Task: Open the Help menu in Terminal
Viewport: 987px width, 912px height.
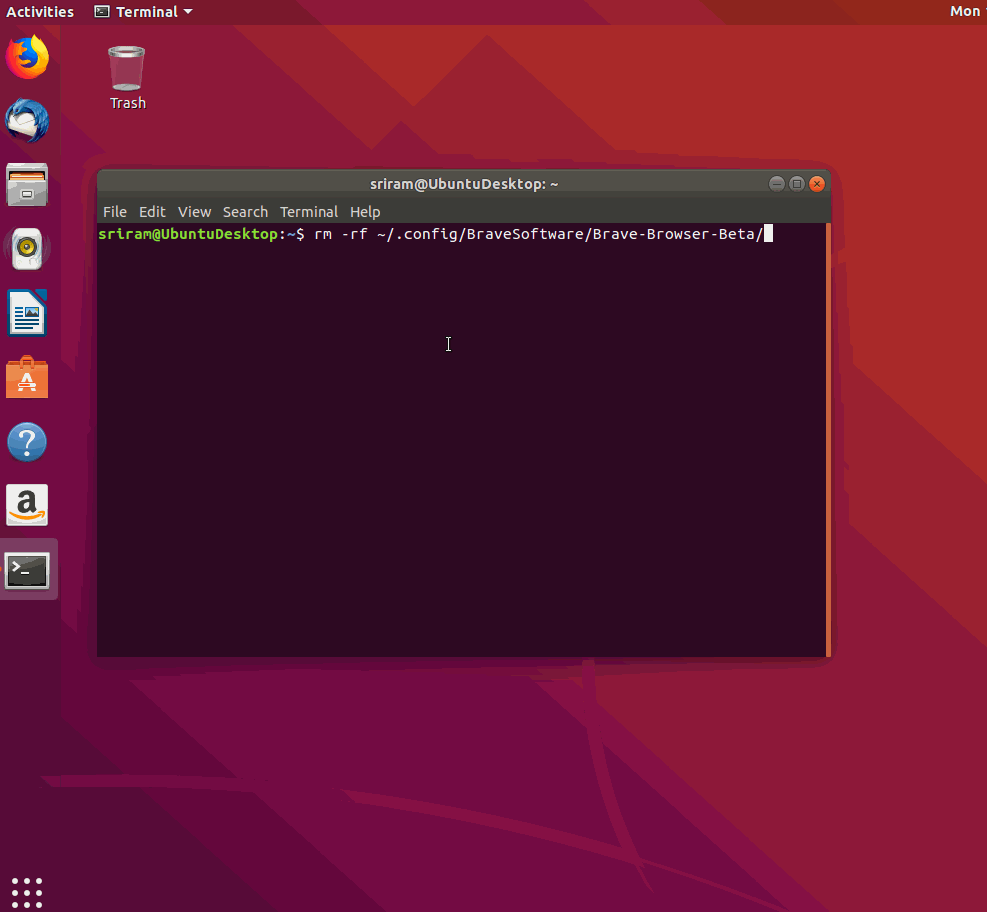Action: [x=365, y=212]
